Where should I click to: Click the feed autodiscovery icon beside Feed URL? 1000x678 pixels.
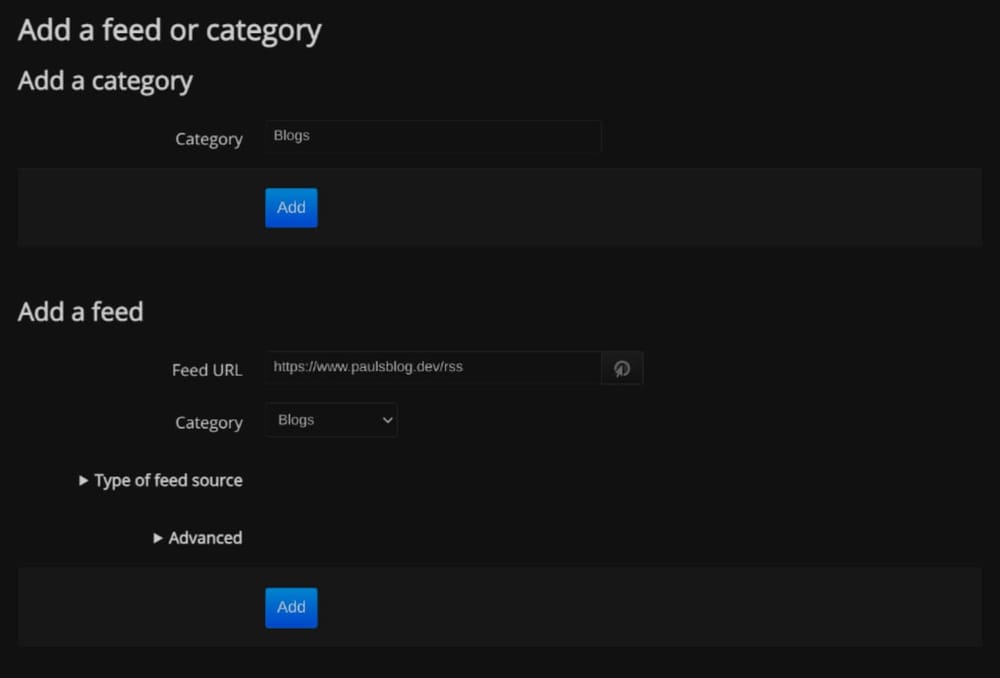click(622, 368)
